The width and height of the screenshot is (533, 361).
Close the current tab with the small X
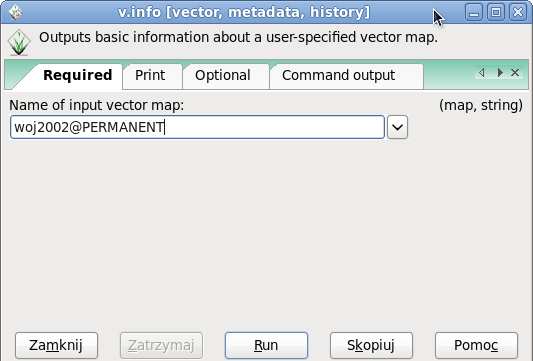(515, 72)
